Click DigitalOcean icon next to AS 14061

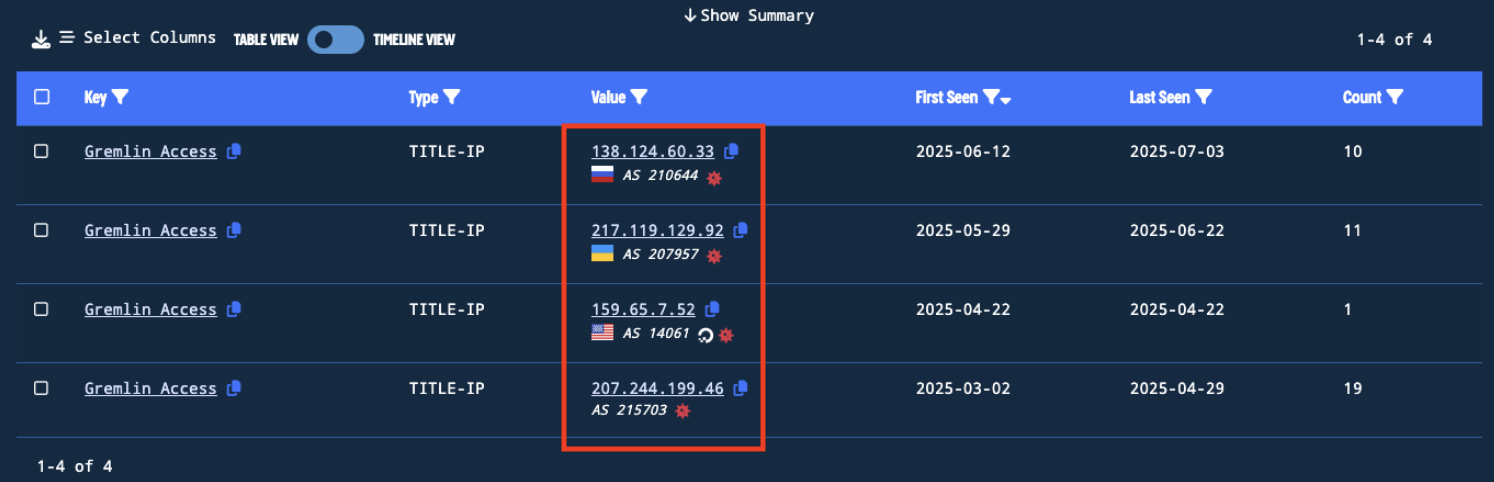tap(705, 335)
